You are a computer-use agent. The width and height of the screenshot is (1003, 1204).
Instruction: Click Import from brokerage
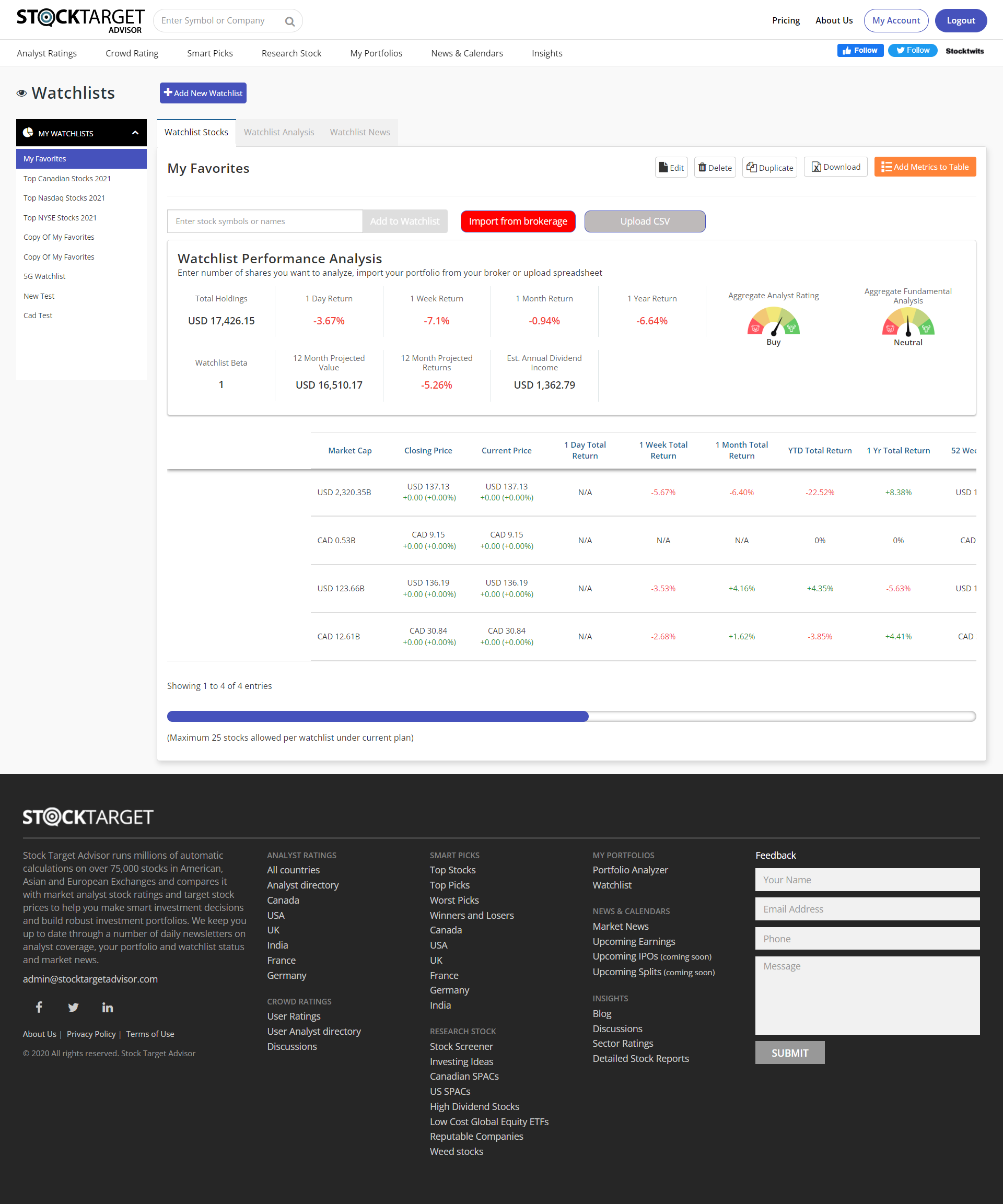pyautogui.click(x=518, y=221)
